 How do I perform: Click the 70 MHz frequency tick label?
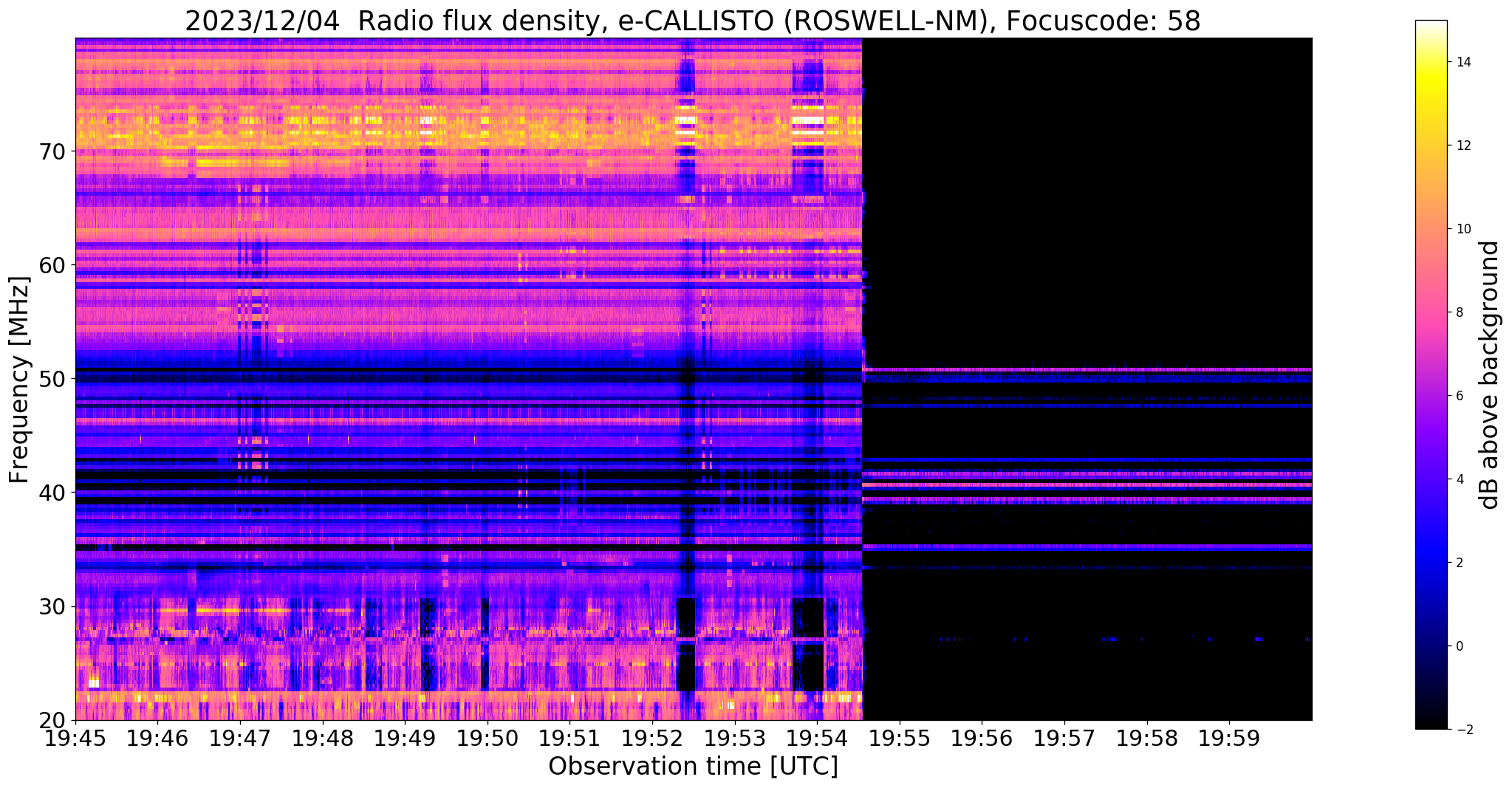(52, 151)
